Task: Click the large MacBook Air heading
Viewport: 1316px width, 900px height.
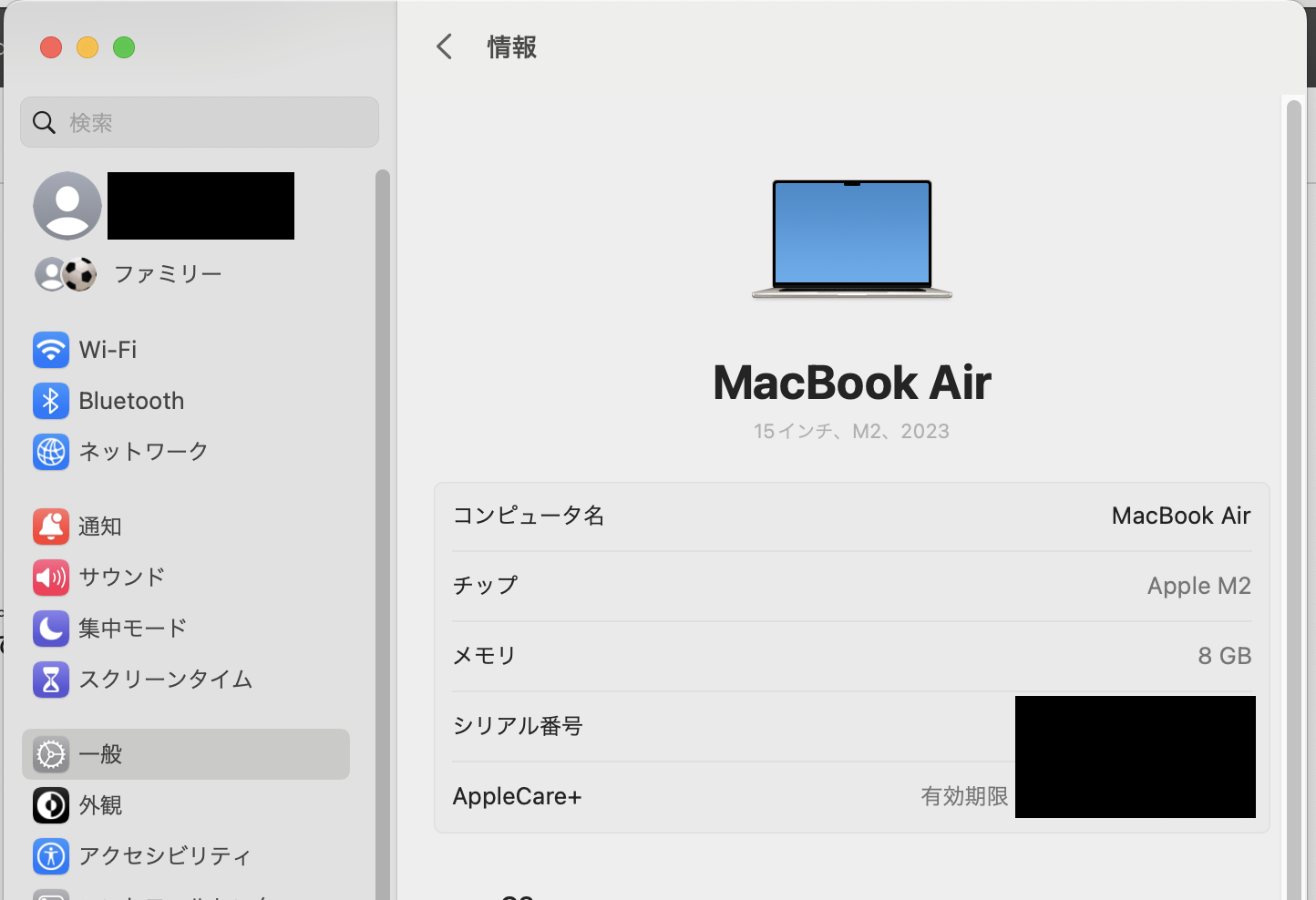Action: point(852,383)
